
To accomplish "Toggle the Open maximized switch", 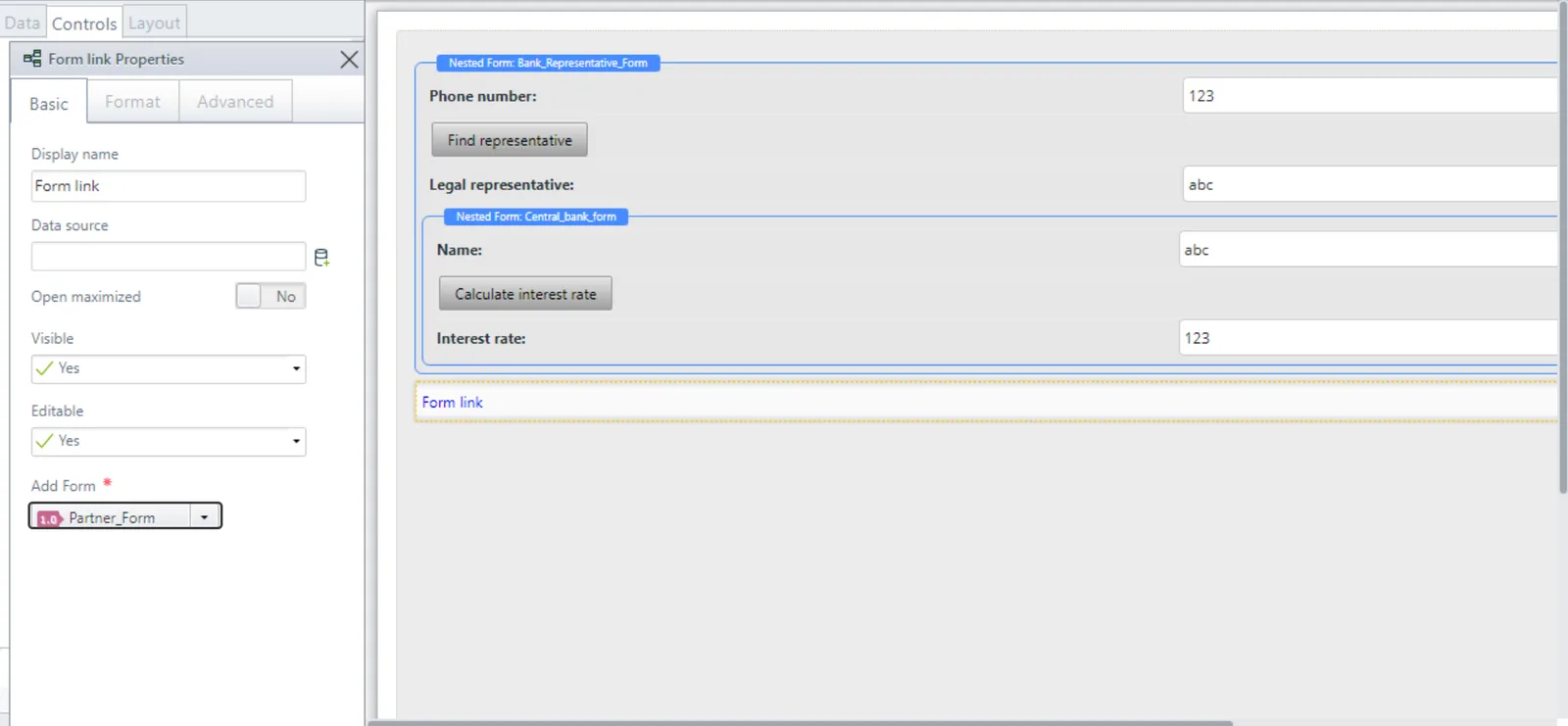I will (x=270, y=296).
